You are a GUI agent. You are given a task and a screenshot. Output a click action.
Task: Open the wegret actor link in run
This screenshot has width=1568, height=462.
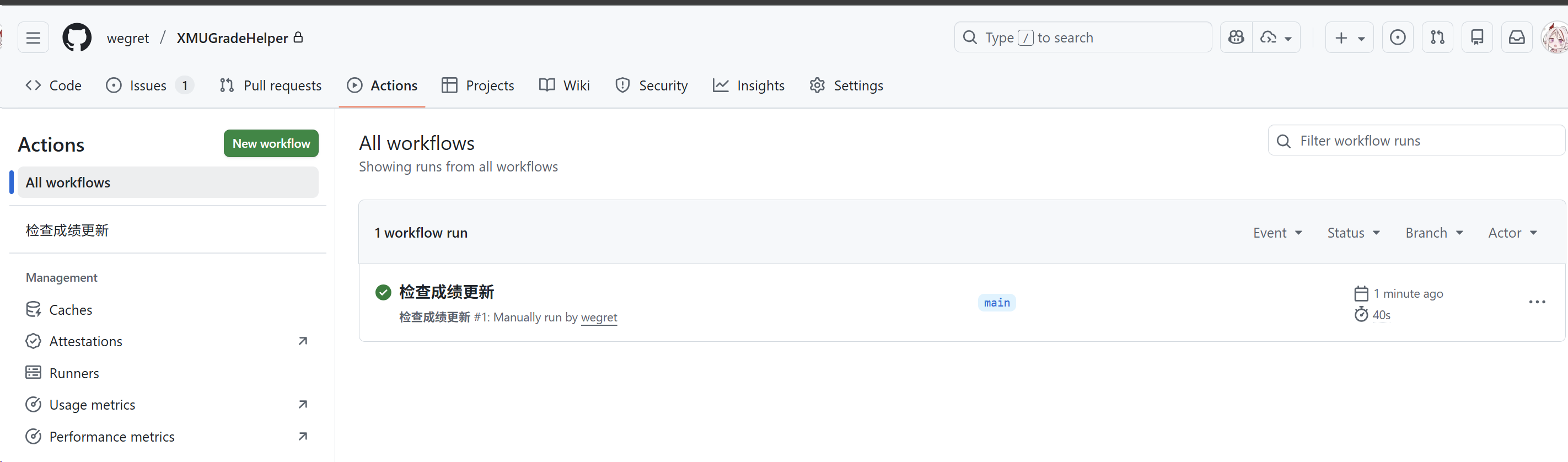(x=599, y=318)
